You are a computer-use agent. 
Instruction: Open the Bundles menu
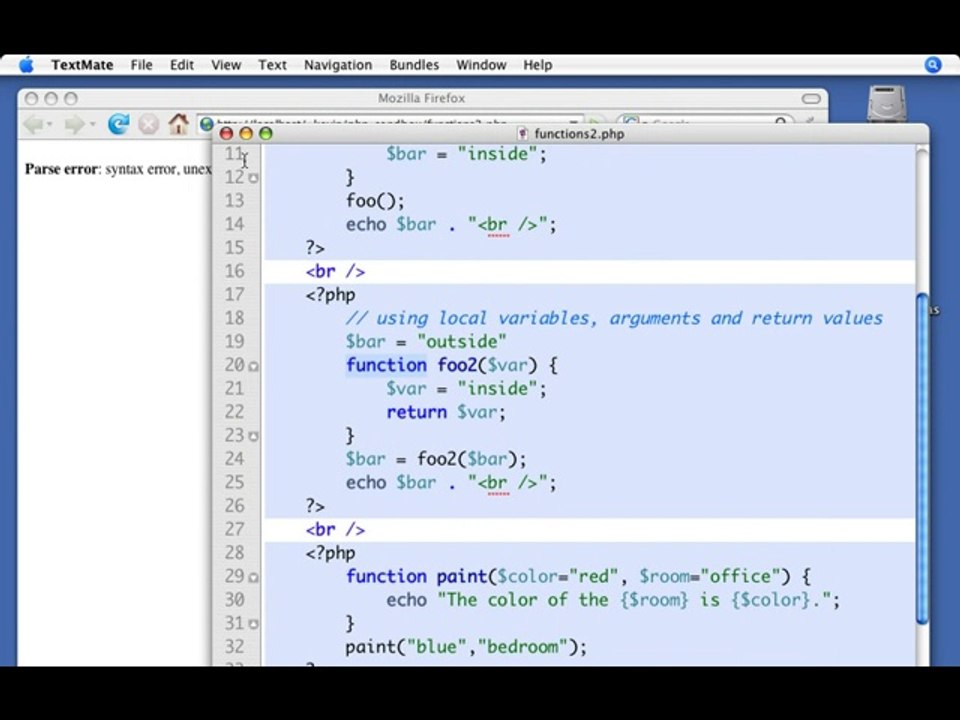[414, 65]
